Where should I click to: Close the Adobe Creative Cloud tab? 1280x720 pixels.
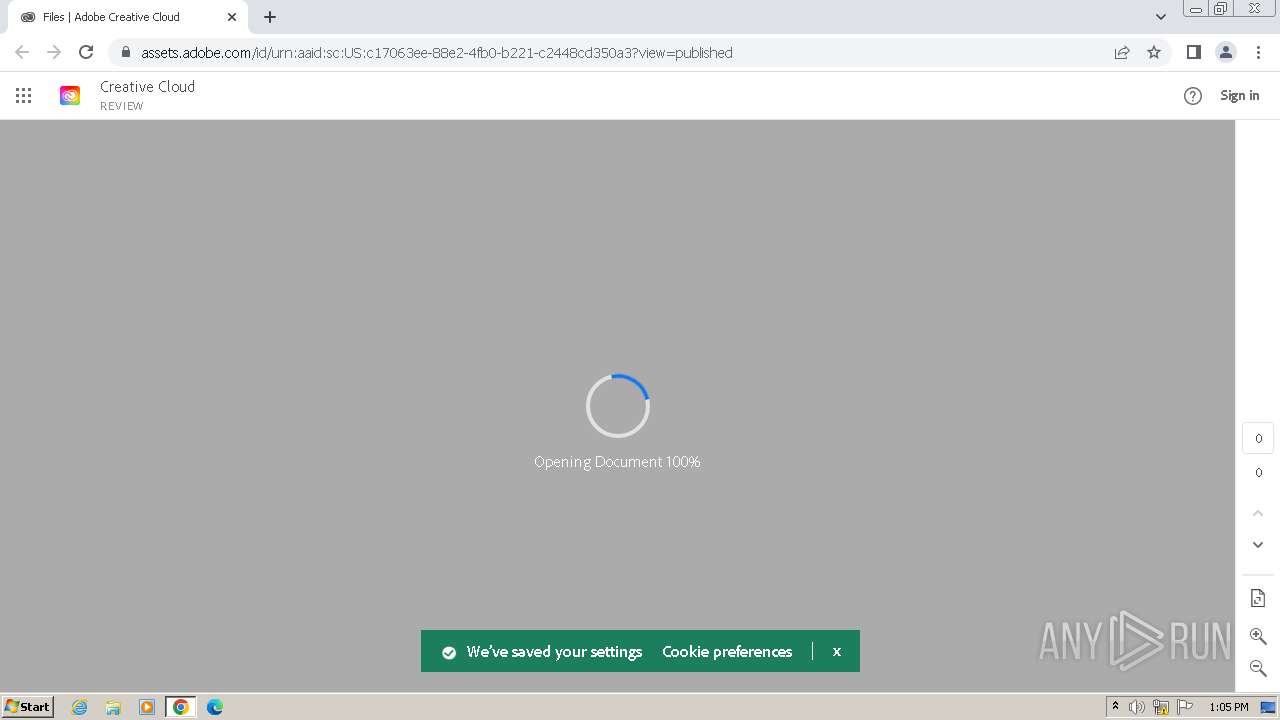point(232,17)
